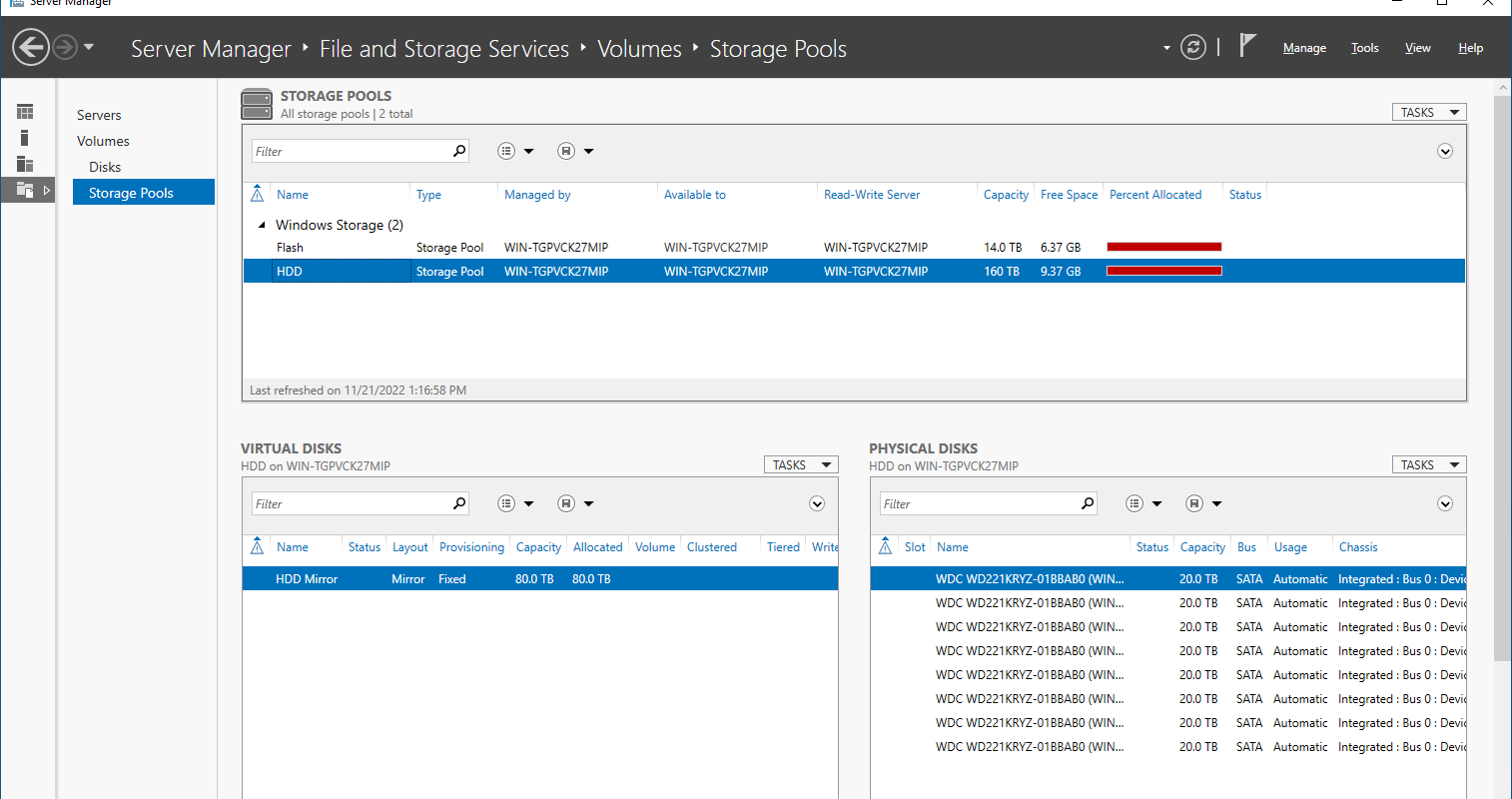Select Disks in the navigation pane
This screenshot has width=1512, height=799.
105,167
